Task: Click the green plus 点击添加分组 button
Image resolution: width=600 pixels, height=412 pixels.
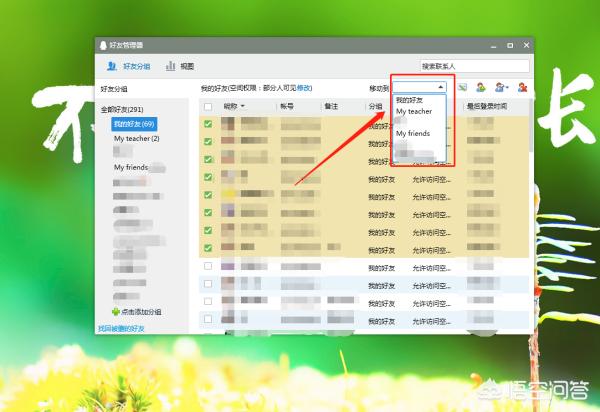Action: pos(137,312)
